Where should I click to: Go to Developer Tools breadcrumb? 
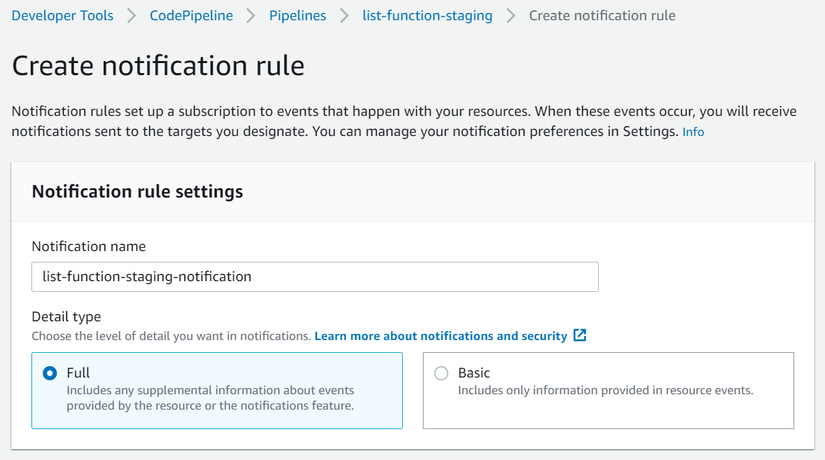(63, 16)
